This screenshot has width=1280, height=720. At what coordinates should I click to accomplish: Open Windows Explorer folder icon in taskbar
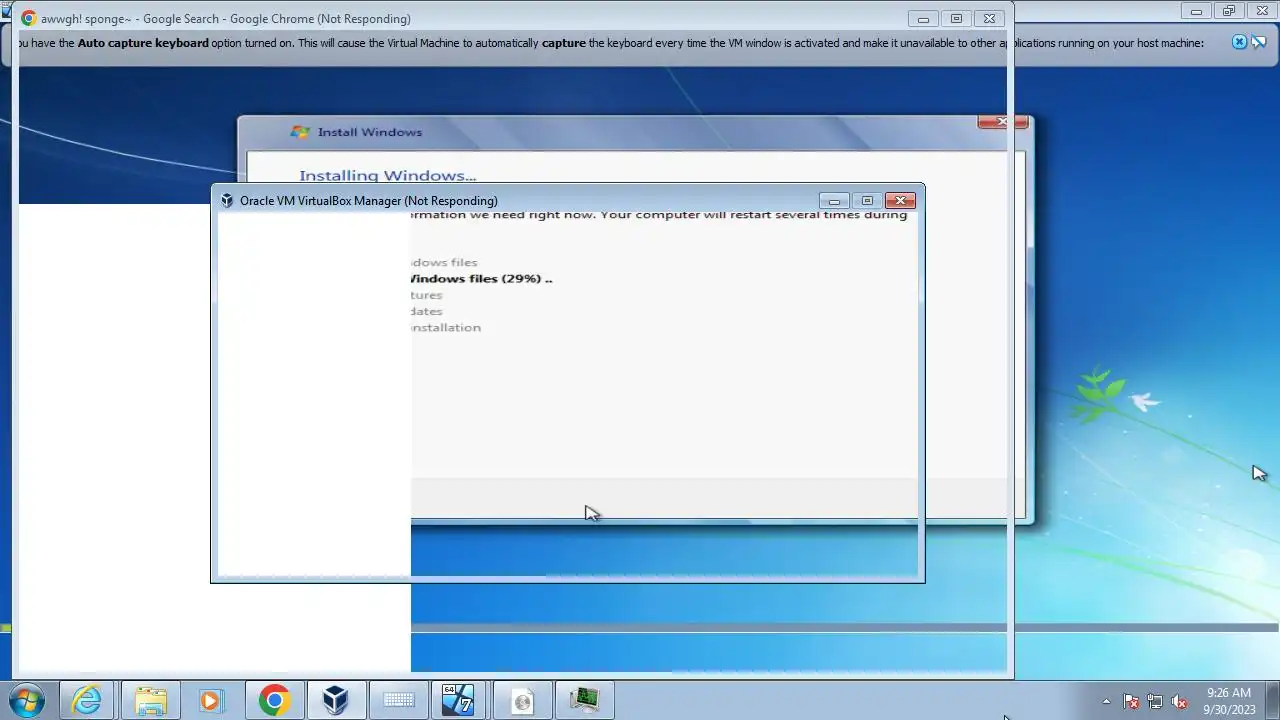(x=150, y=700)
